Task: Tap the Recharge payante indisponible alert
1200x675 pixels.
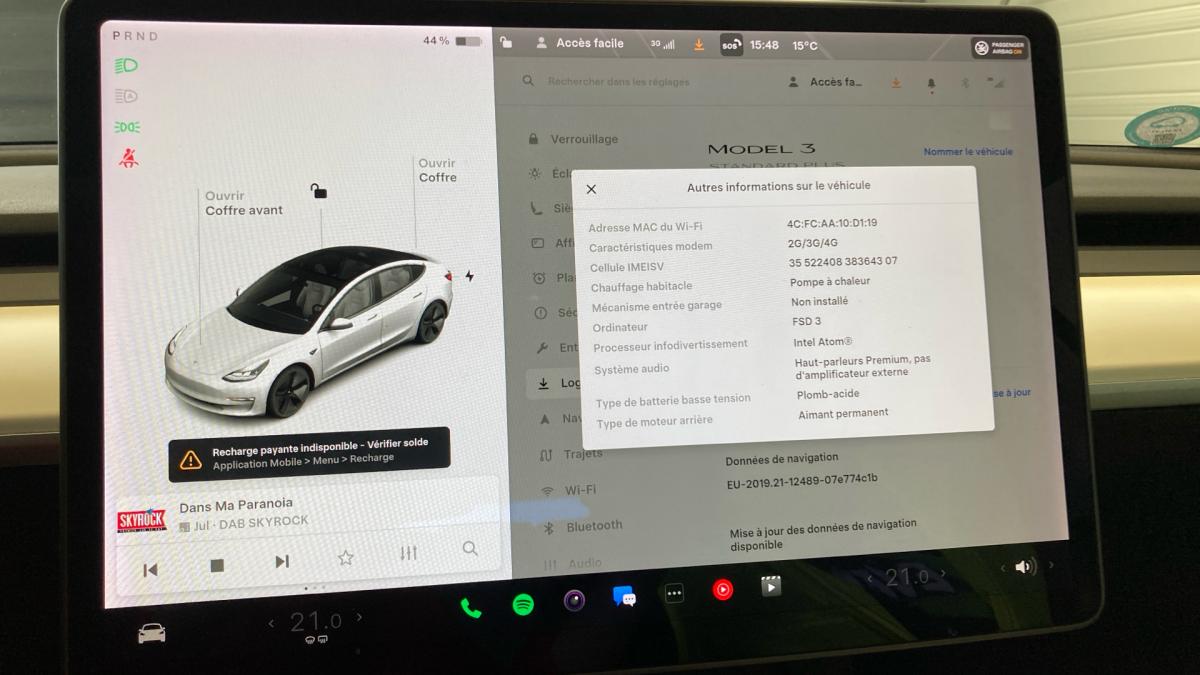Action: [x=309, y=455]
